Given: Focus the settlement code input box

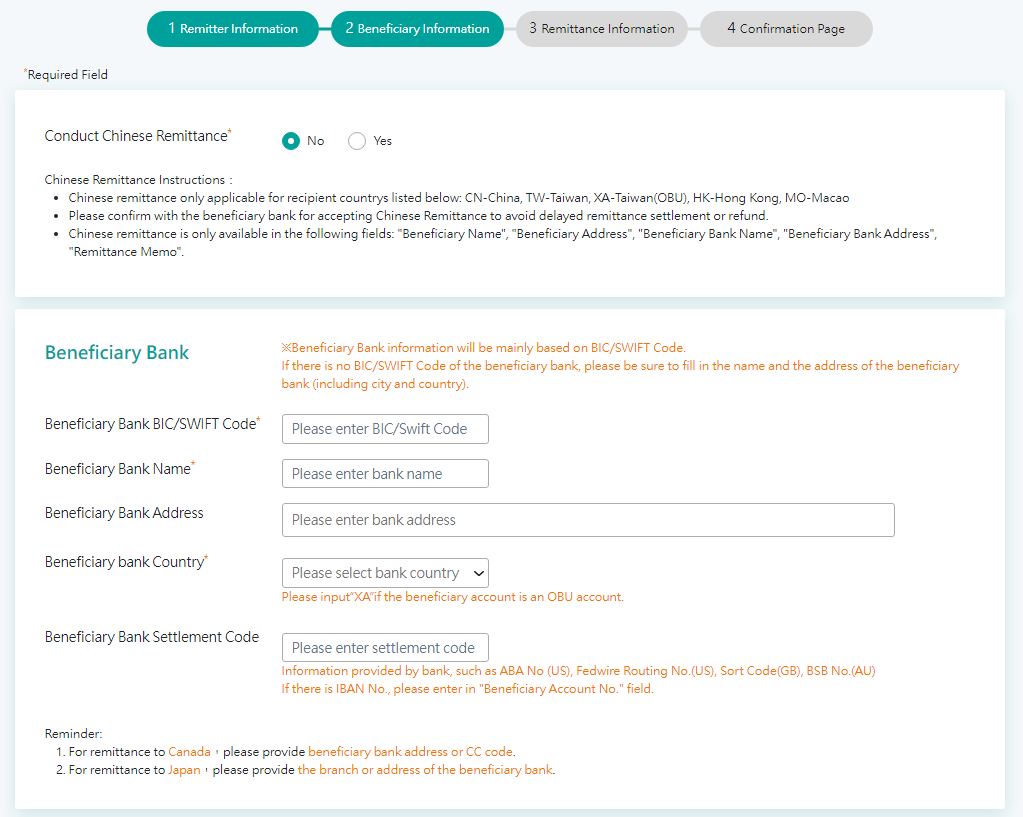Looking at the screenshot, I should (385, 648).
